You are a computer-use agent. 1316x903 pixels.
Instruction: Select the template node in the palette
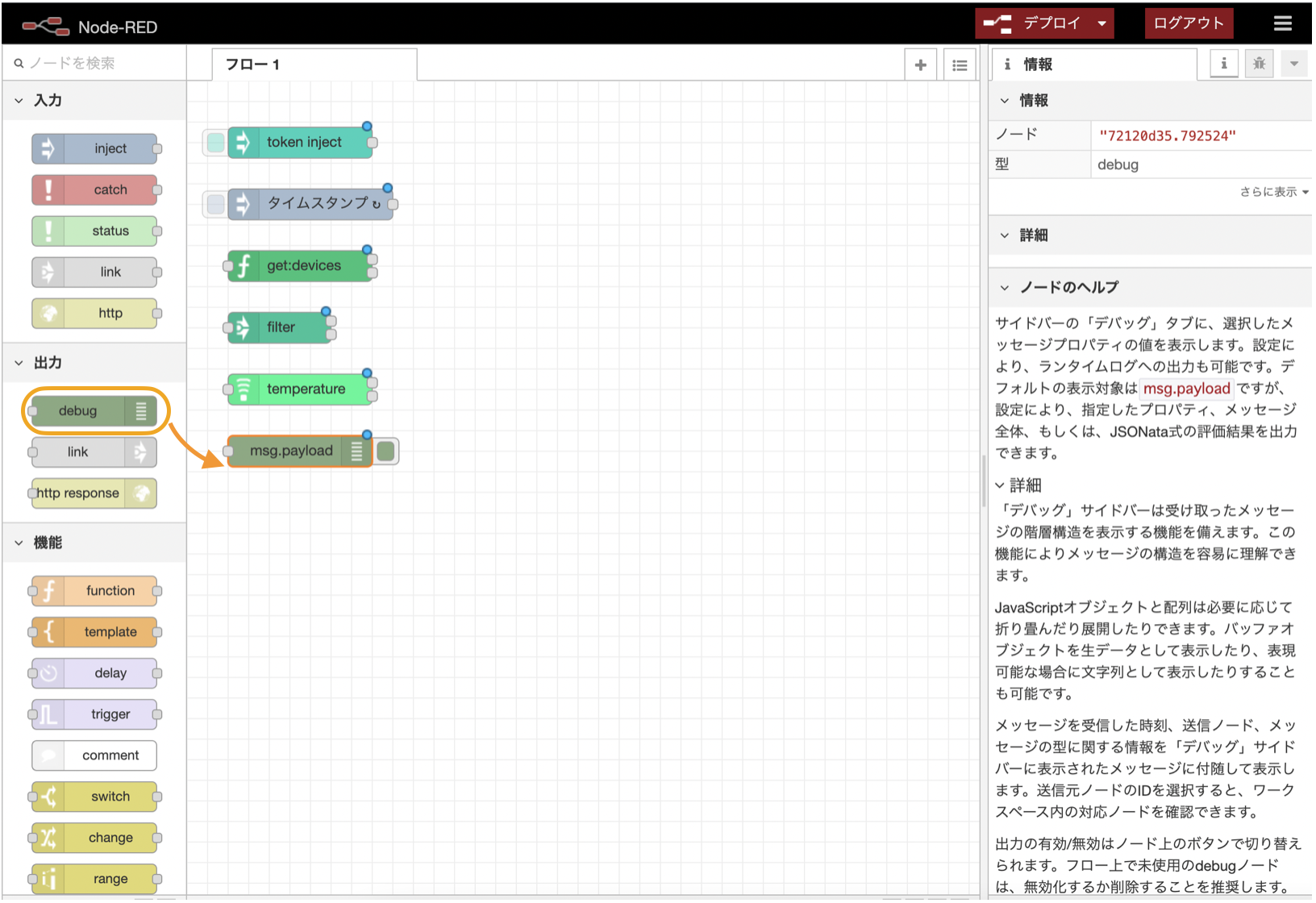[94, 631]
